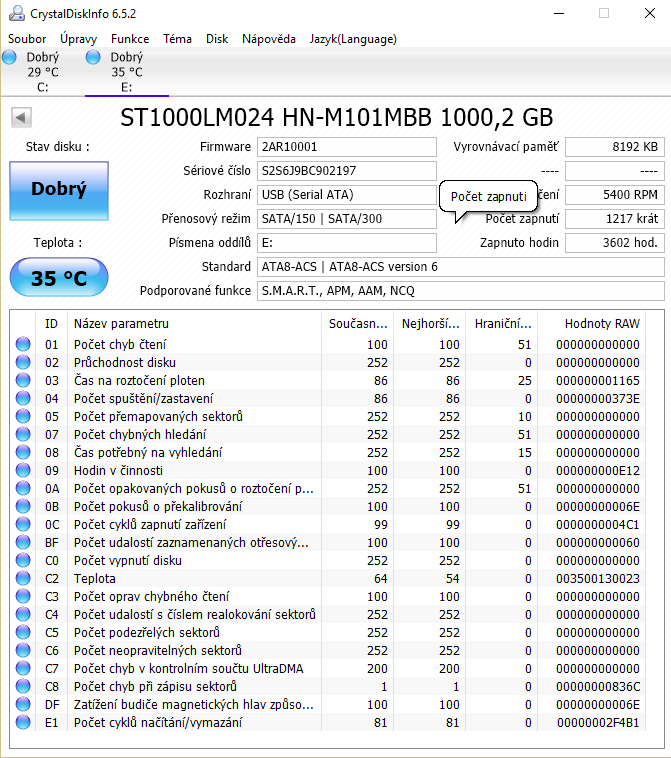Click the Firmware field 2AR10001
Image resolution: width=671 pixels, height=758 pixels.
pyautogui.click(x=347, y=147)
